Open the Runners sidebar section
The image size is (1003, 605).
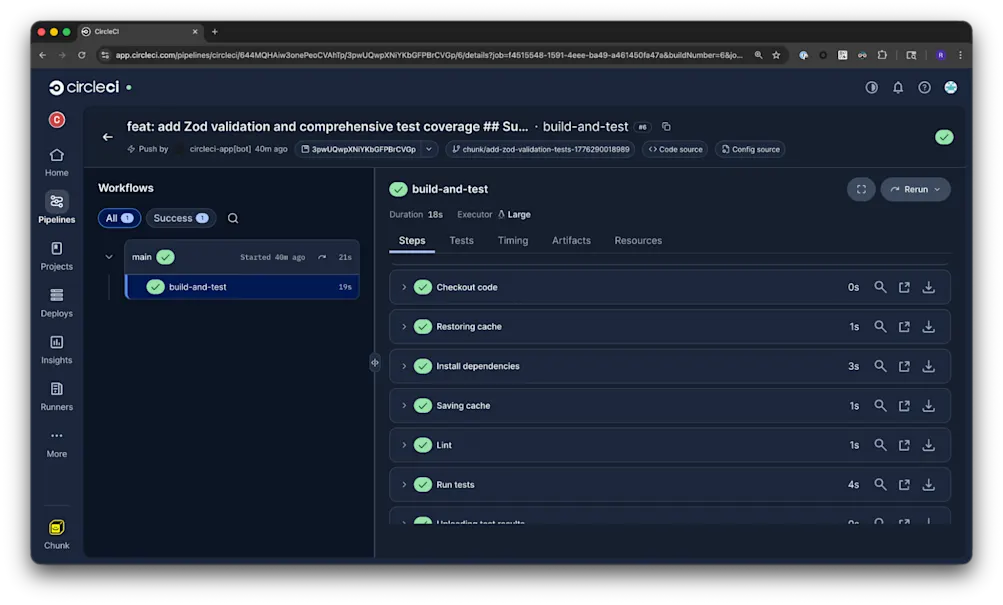56,393
